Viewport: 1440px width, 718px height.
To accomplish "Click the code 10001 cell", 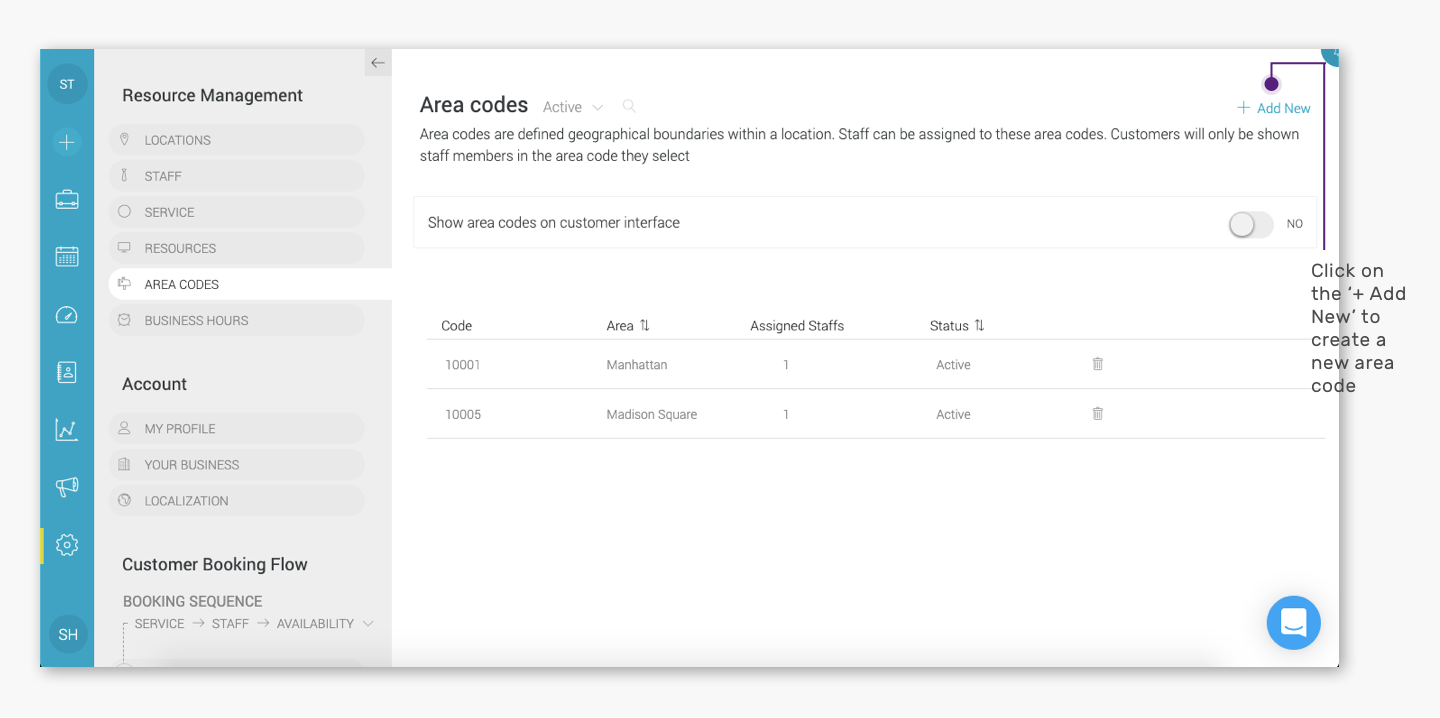I will pyautogui.click(x=463, y=365).
